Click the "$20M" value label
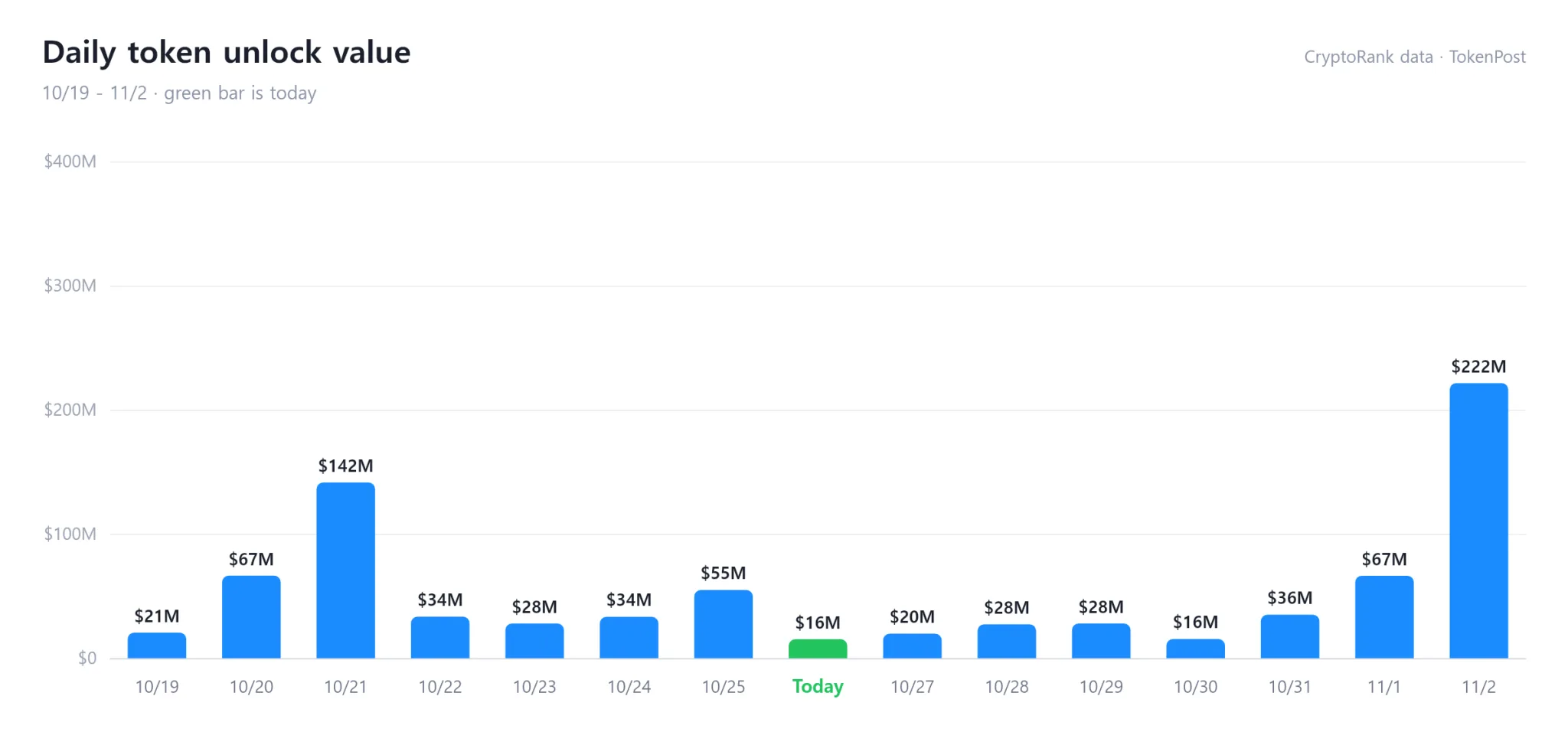This screenshot has height=732, width=1568. pos(913,617)
